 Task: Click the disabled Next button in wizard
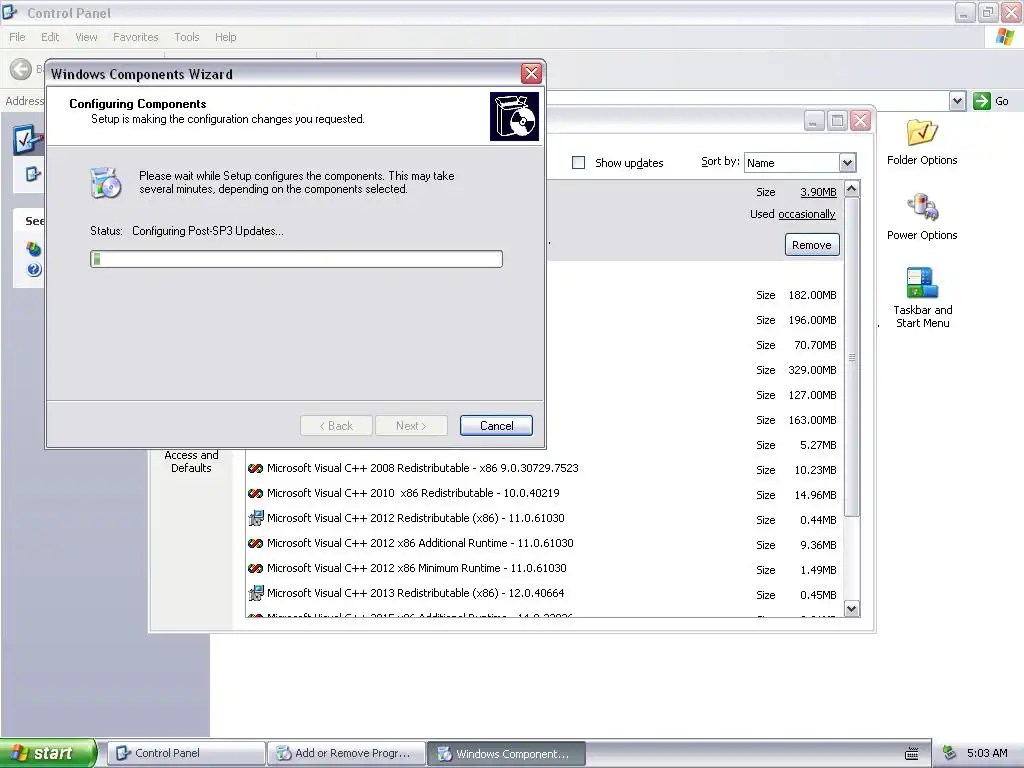tap(411, 426)
